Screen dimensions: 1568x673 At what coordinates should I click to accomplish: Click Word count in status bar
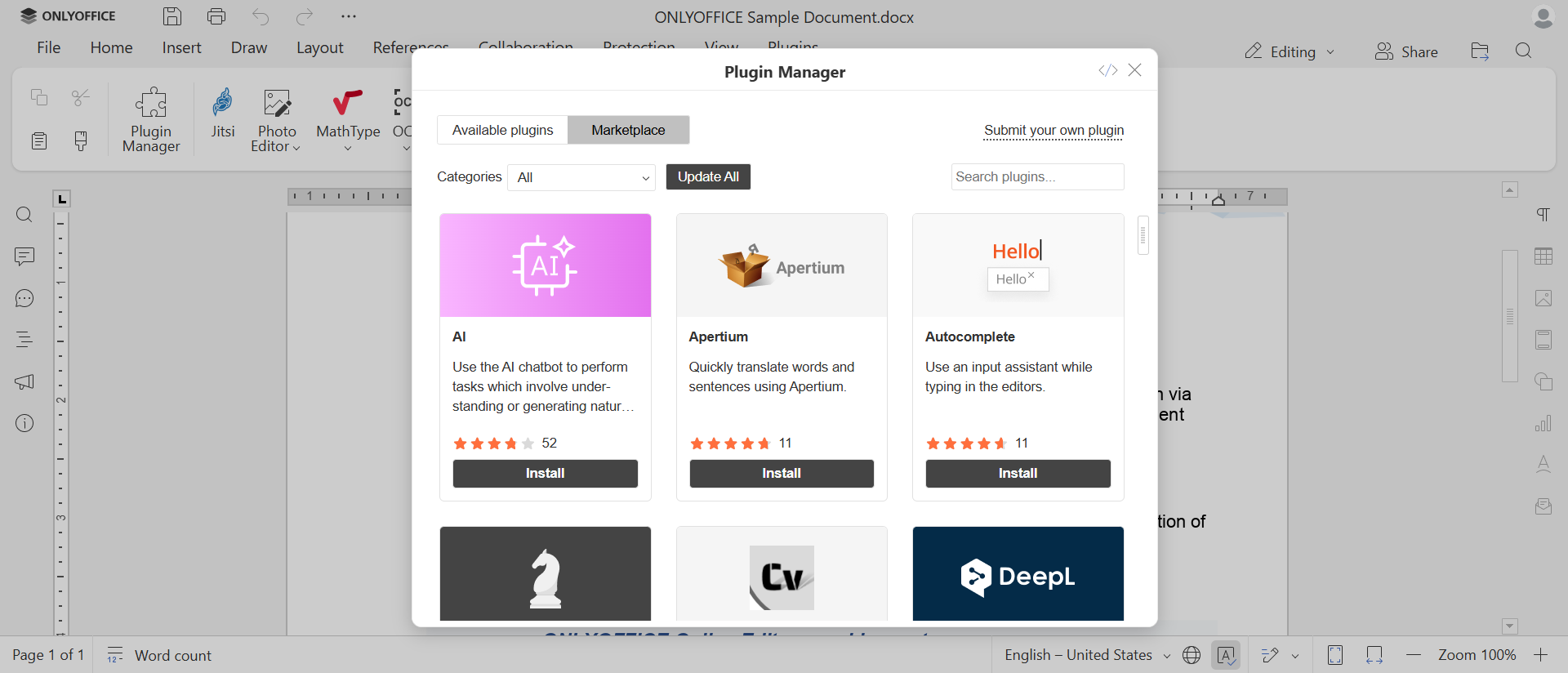pos(159,655)
